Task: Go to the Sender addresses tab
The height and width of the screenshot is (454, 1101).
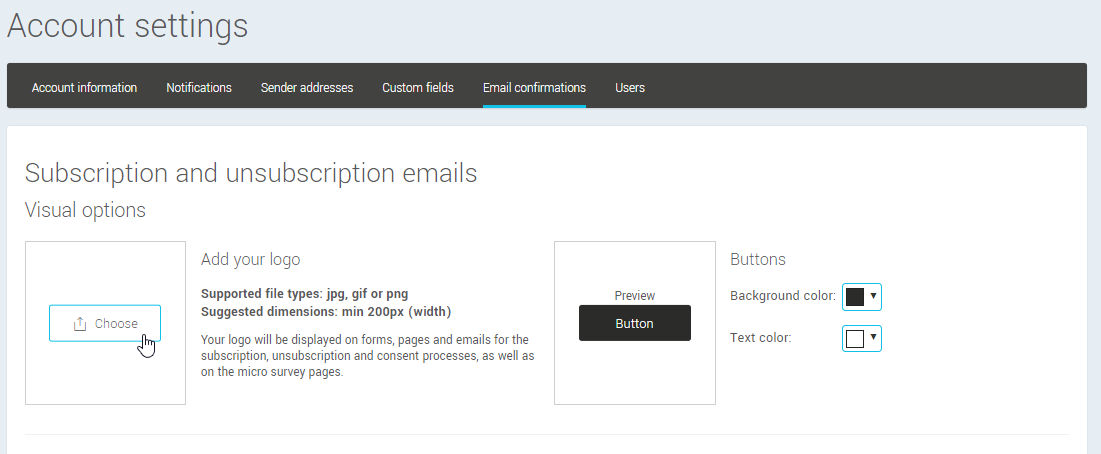Action: click(x=307, y=88)
